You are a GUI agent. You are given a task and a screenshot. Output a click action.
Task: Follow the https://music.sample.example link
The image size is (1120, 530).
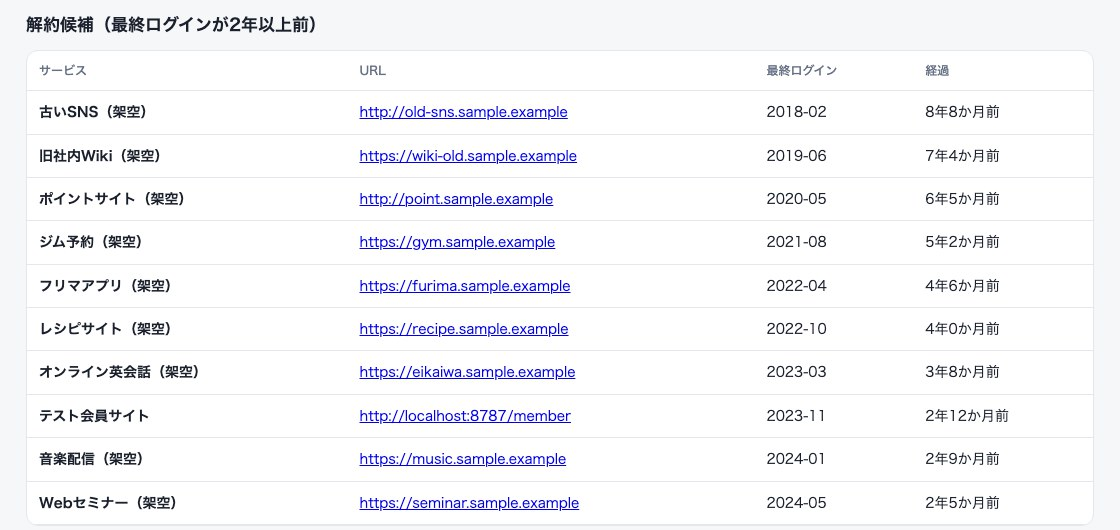(463, 459)
